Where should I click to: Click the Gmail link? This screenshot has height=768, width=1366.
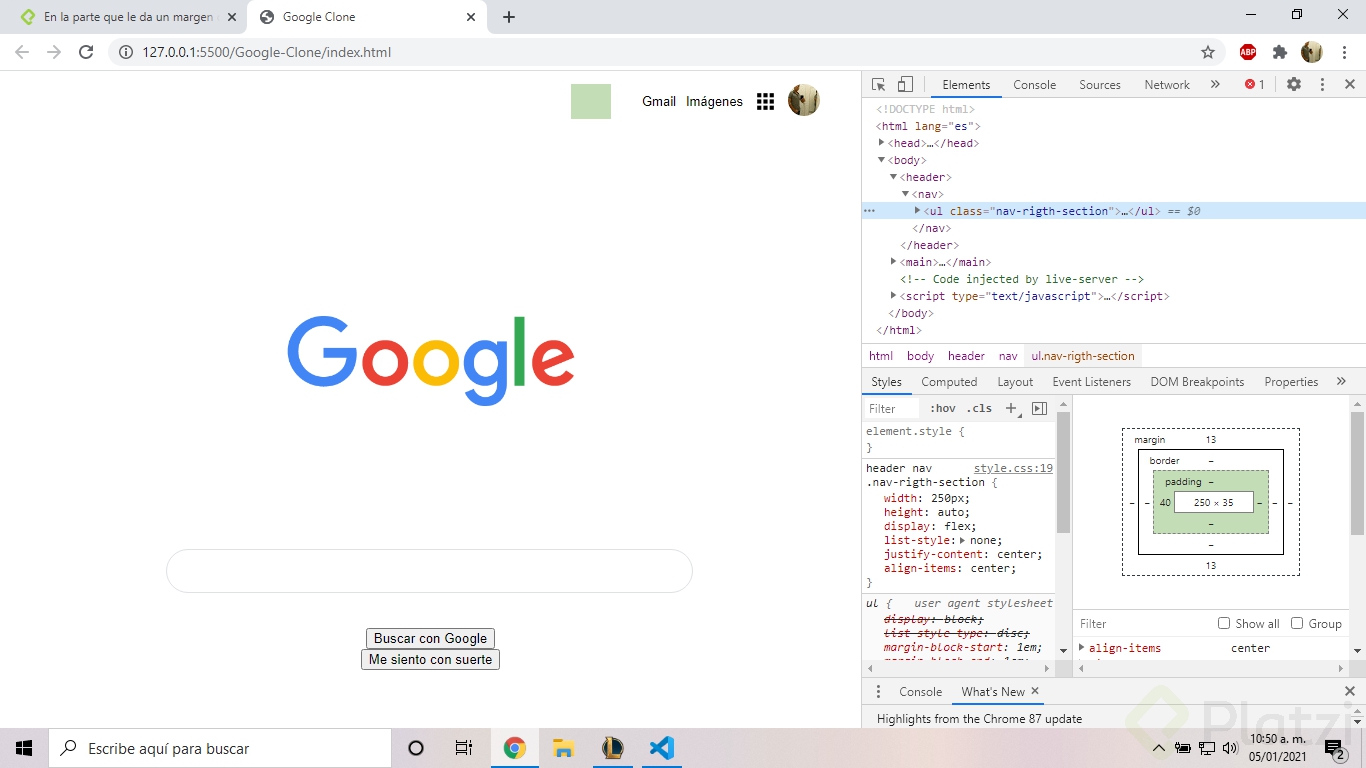coord(659,101)
